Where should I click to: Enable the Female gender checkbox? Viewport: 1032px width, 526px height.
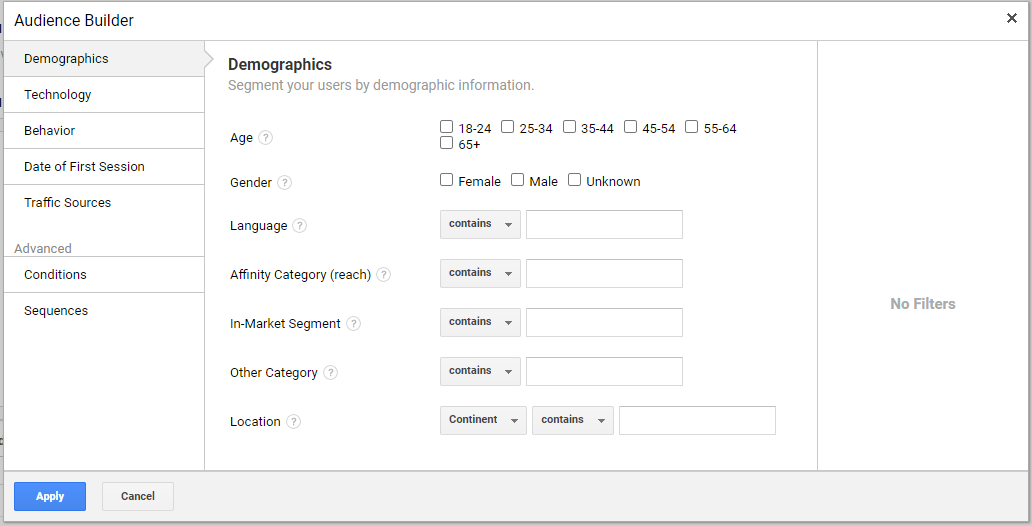(447, 180)
